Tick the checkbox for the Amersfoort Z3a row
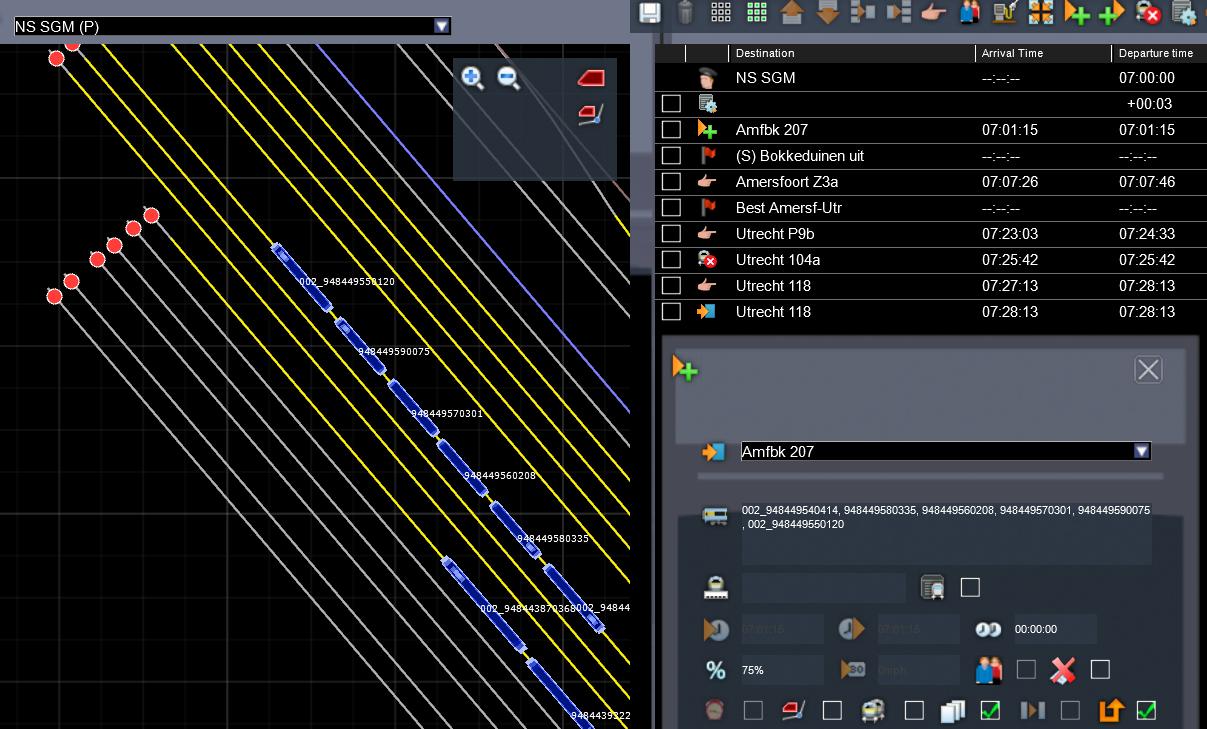The width and height of the screenshot is (1207, 729). pyautogui.click(x=671, y=181)
